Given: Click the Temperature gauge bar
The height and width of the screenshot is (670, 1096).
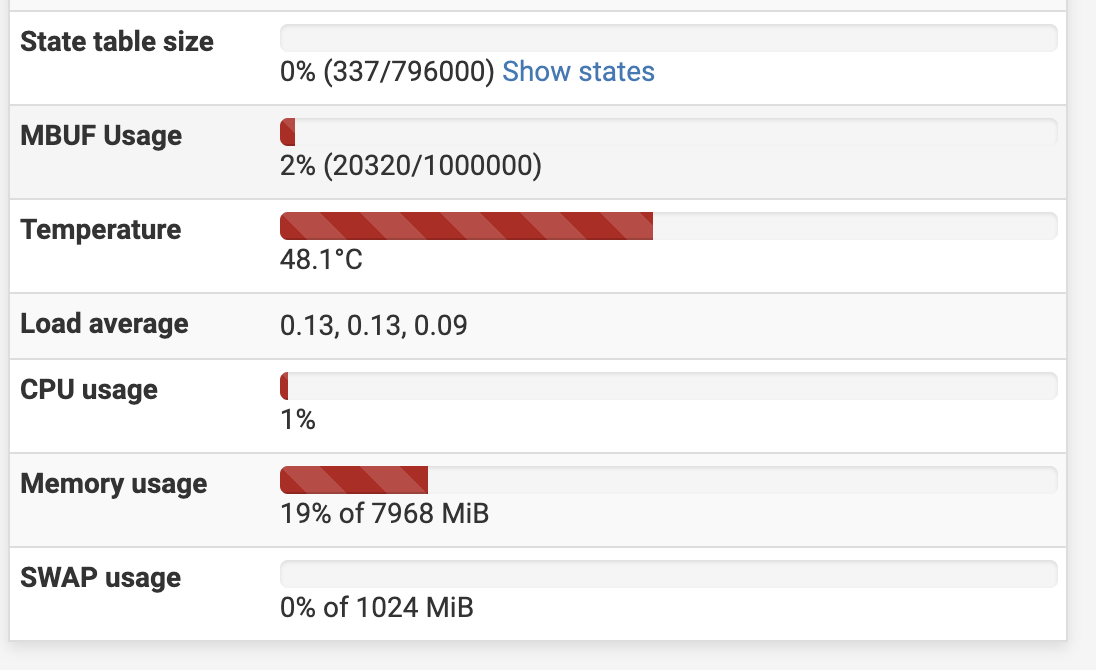Looking at the screenshot, I should pyautogui.click(x=668, y=226).
